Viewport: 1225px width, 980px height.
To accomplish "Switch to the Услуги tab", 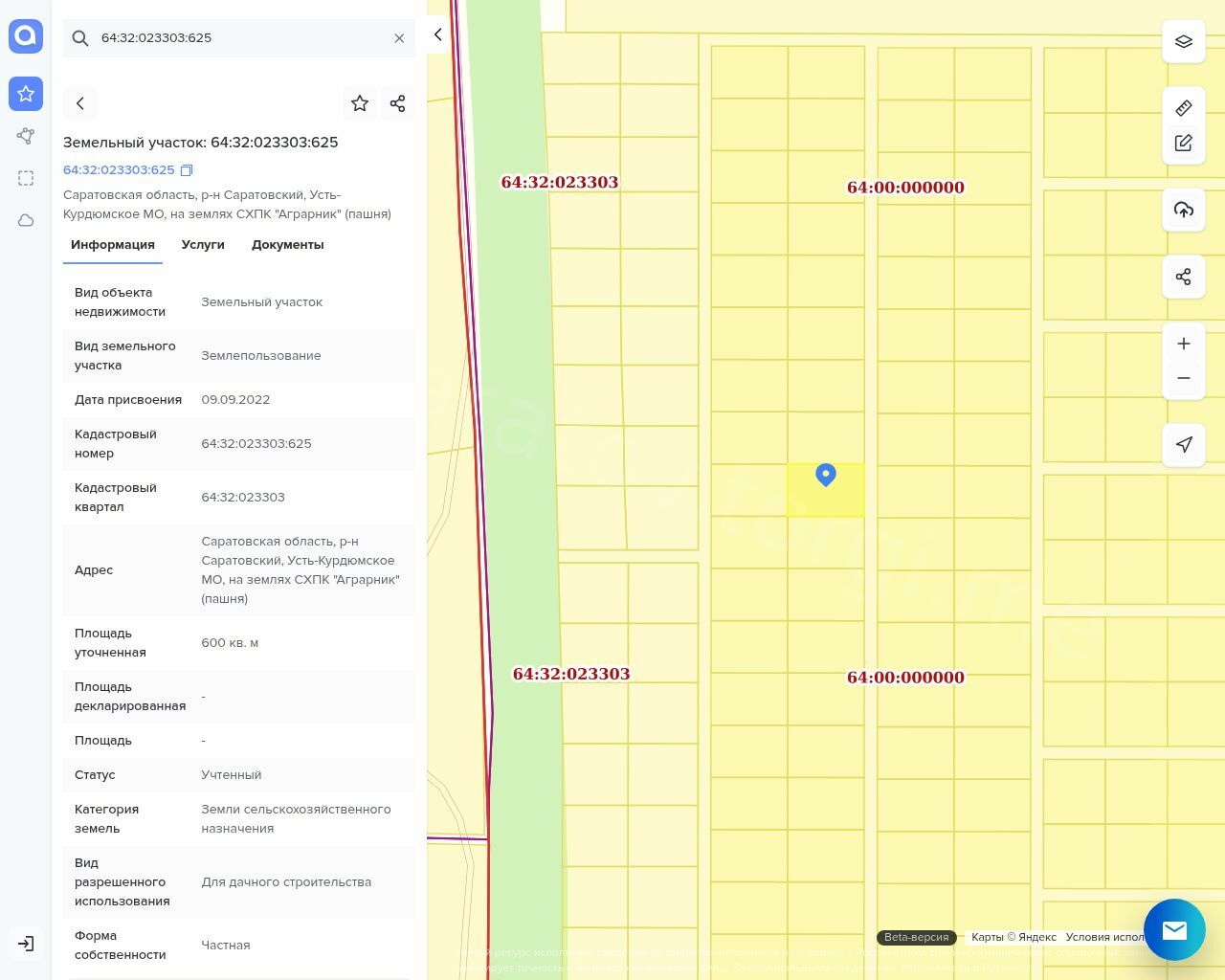I will click(x=203, y=245).
